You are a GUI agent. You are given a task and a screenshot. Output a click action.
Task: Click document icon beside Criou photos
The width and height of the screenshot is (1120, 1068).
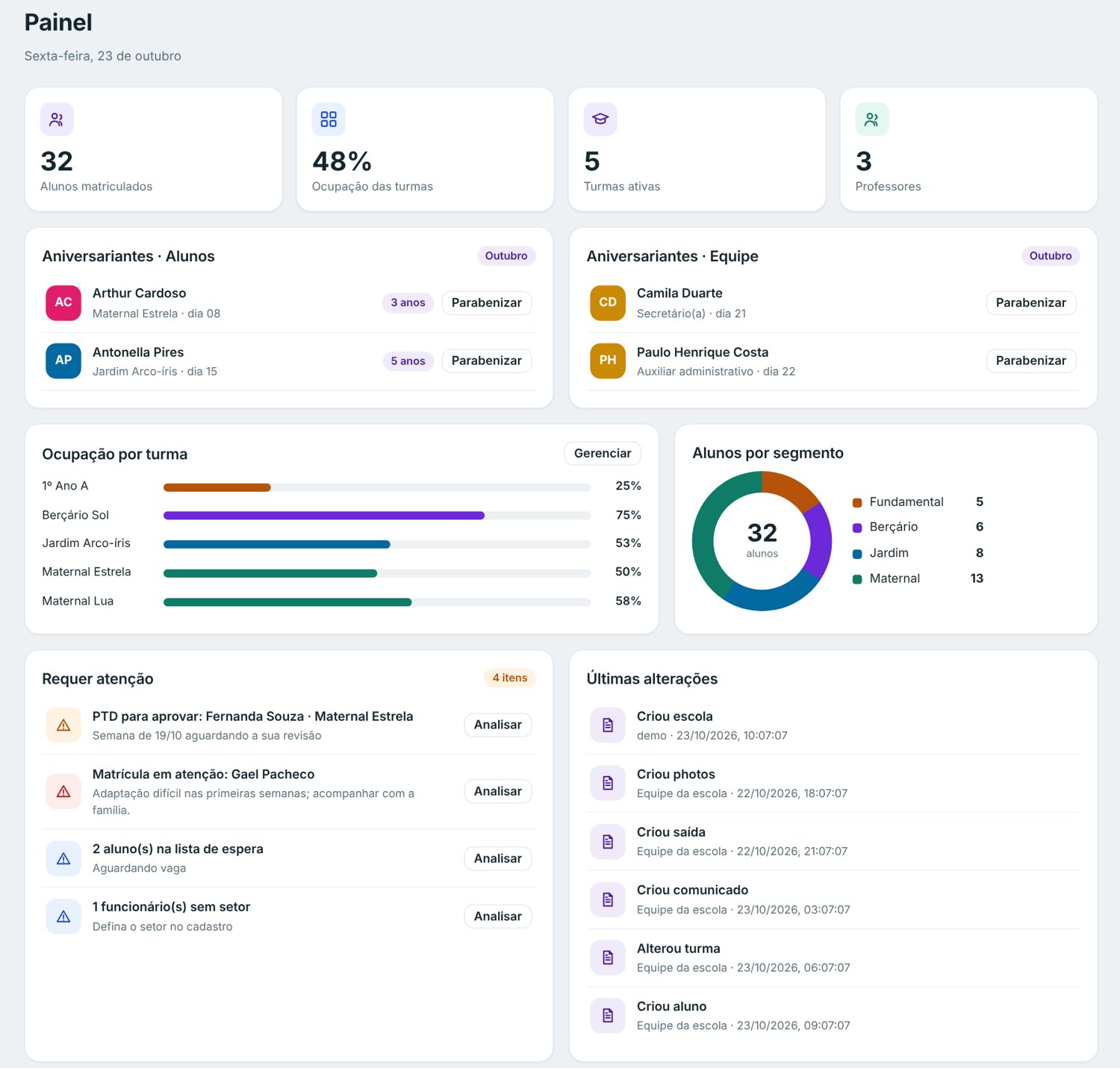click(x=608, y=783)
